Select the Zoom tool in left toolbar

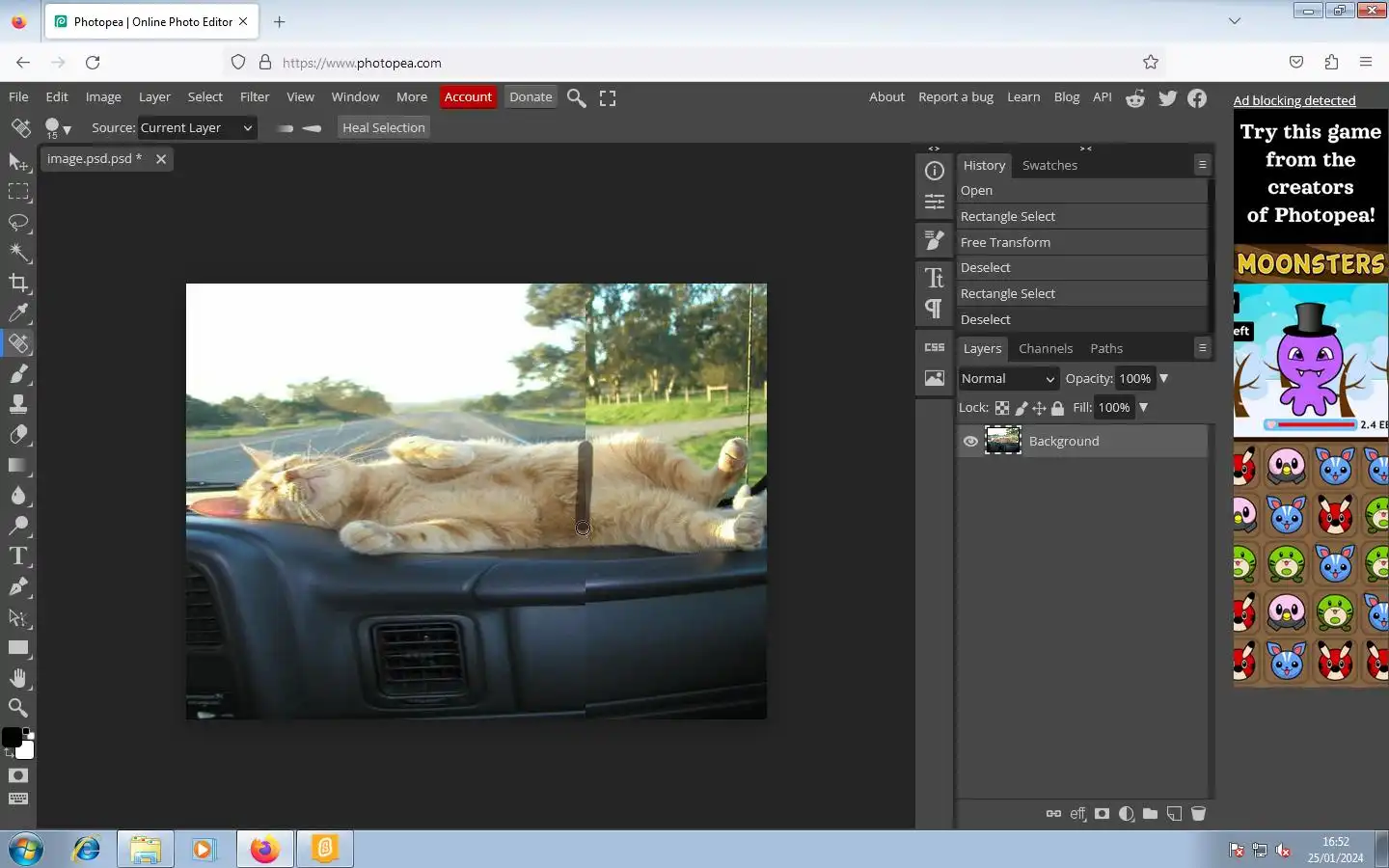coord(18,708)
